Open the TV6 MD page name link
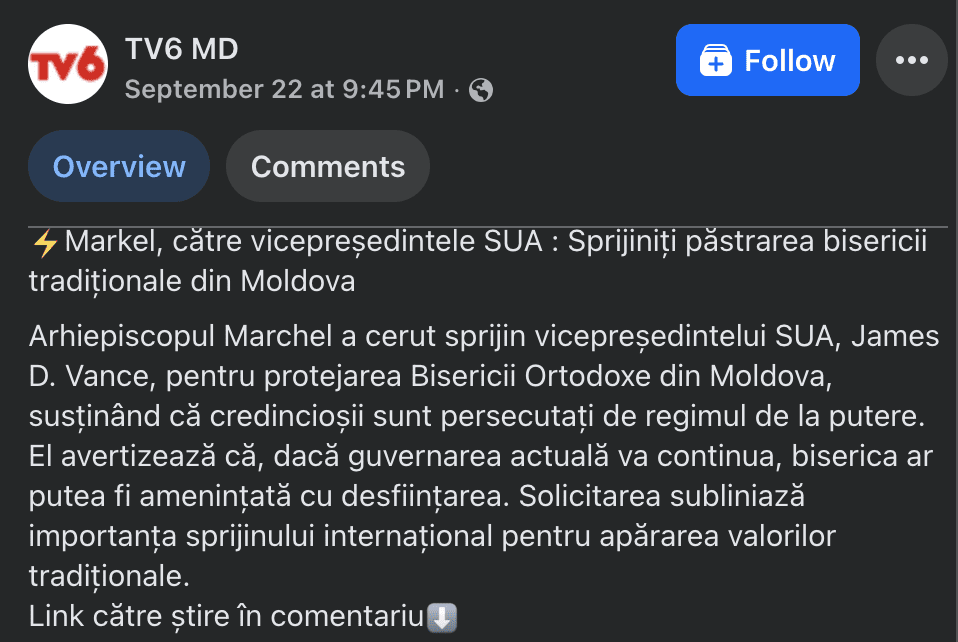This screenshot has height=642, width=958. [x=181, y=48]
